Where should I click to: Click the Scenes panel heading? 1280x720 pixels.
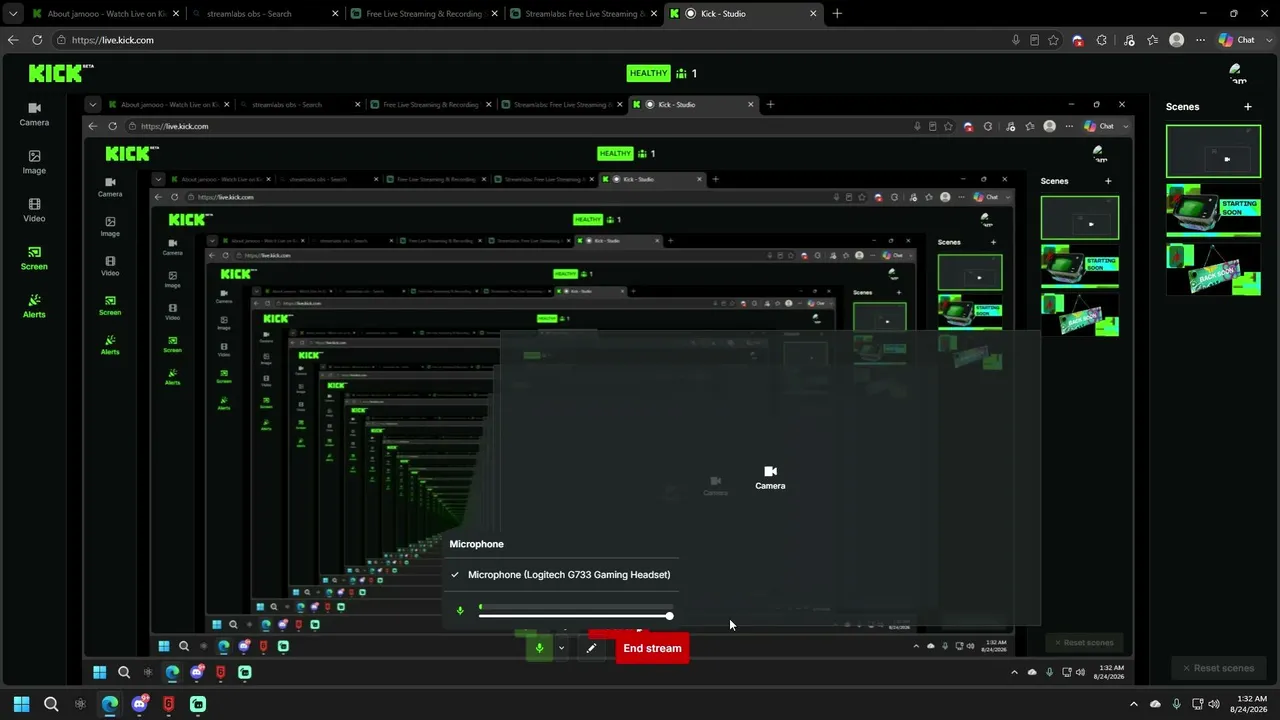[x=1182, y=107]
